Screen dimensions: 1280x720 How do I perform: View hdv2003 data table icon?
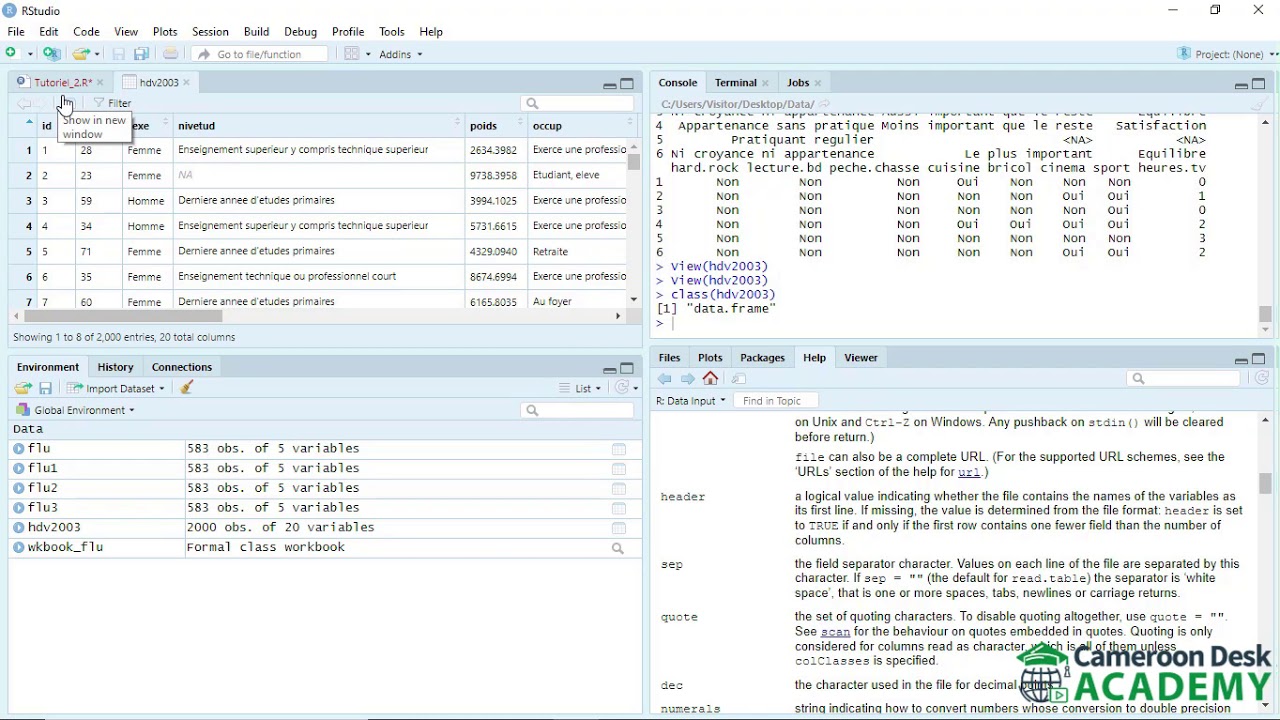619,528
